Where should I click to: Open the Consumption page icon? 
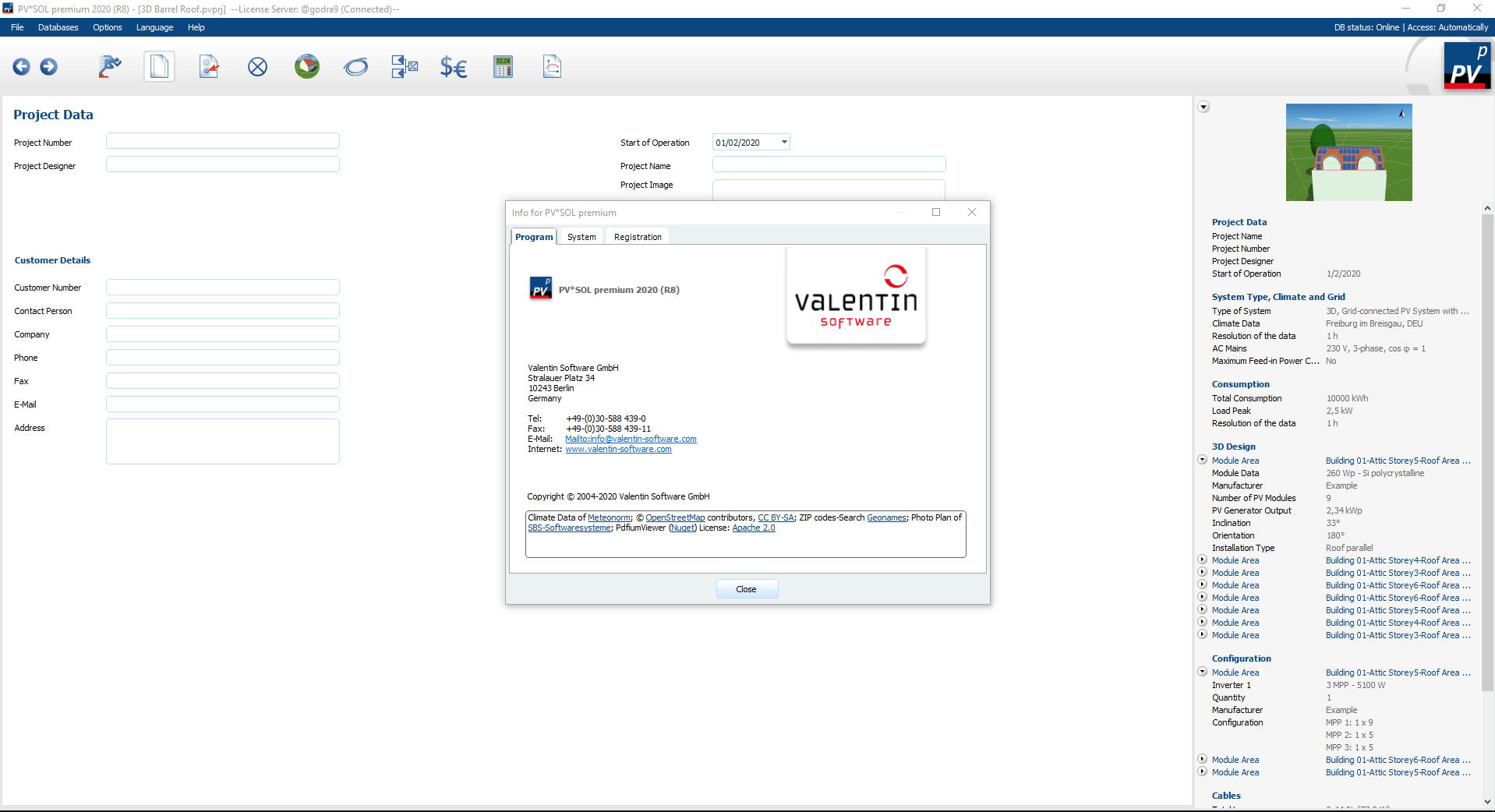tap(258, 67)
